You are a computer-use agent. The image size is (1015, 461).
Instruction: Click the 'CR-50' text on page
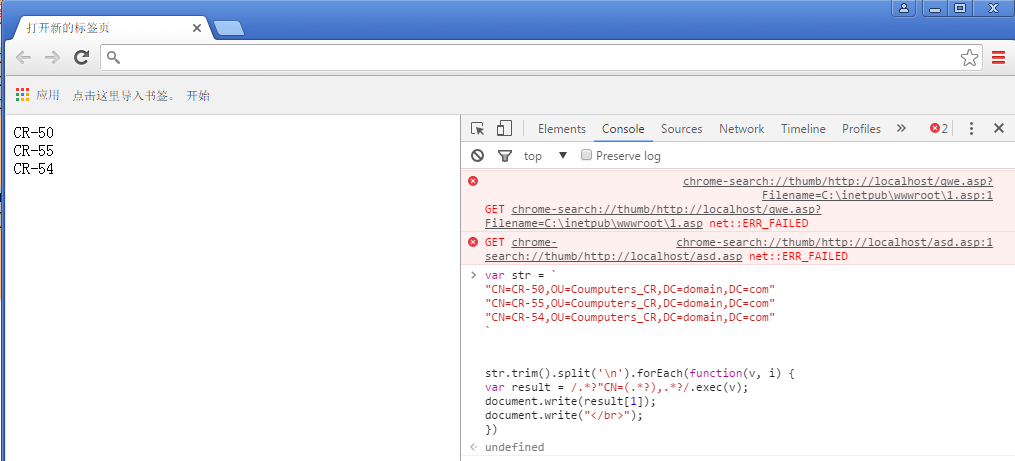coord(34,133)
